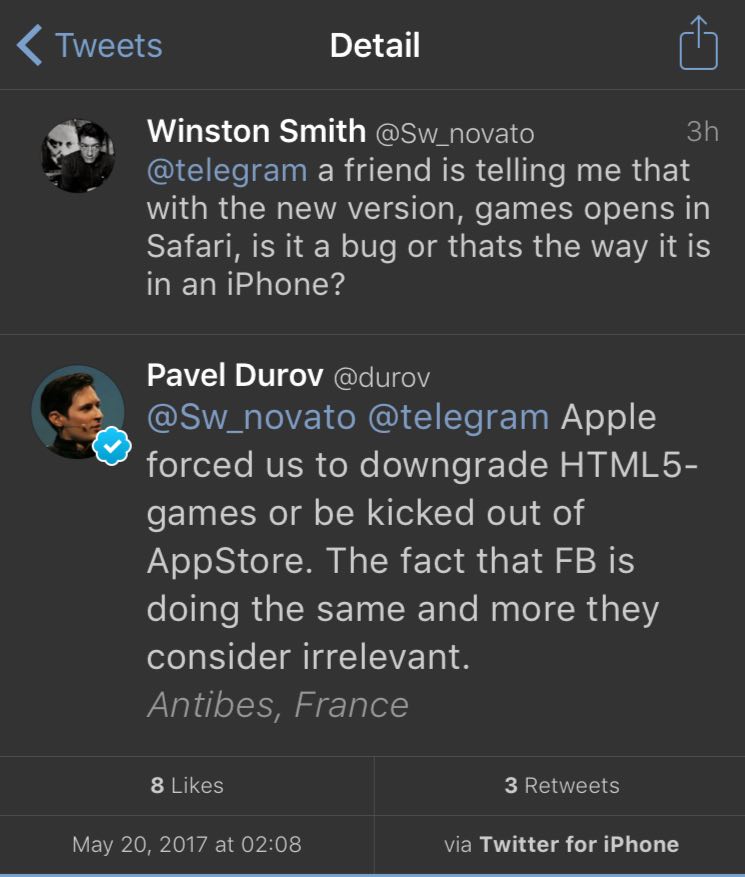Tap the May 20, 2017 timestamp
Viewport: 745px width, 877px height.
point(186,844)
